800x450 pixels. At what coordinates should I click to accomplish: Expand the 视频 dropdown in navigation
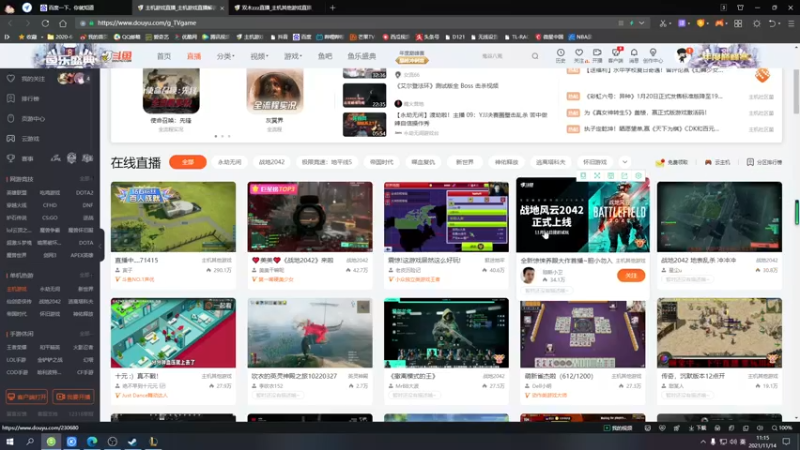[x=259, y=56]
